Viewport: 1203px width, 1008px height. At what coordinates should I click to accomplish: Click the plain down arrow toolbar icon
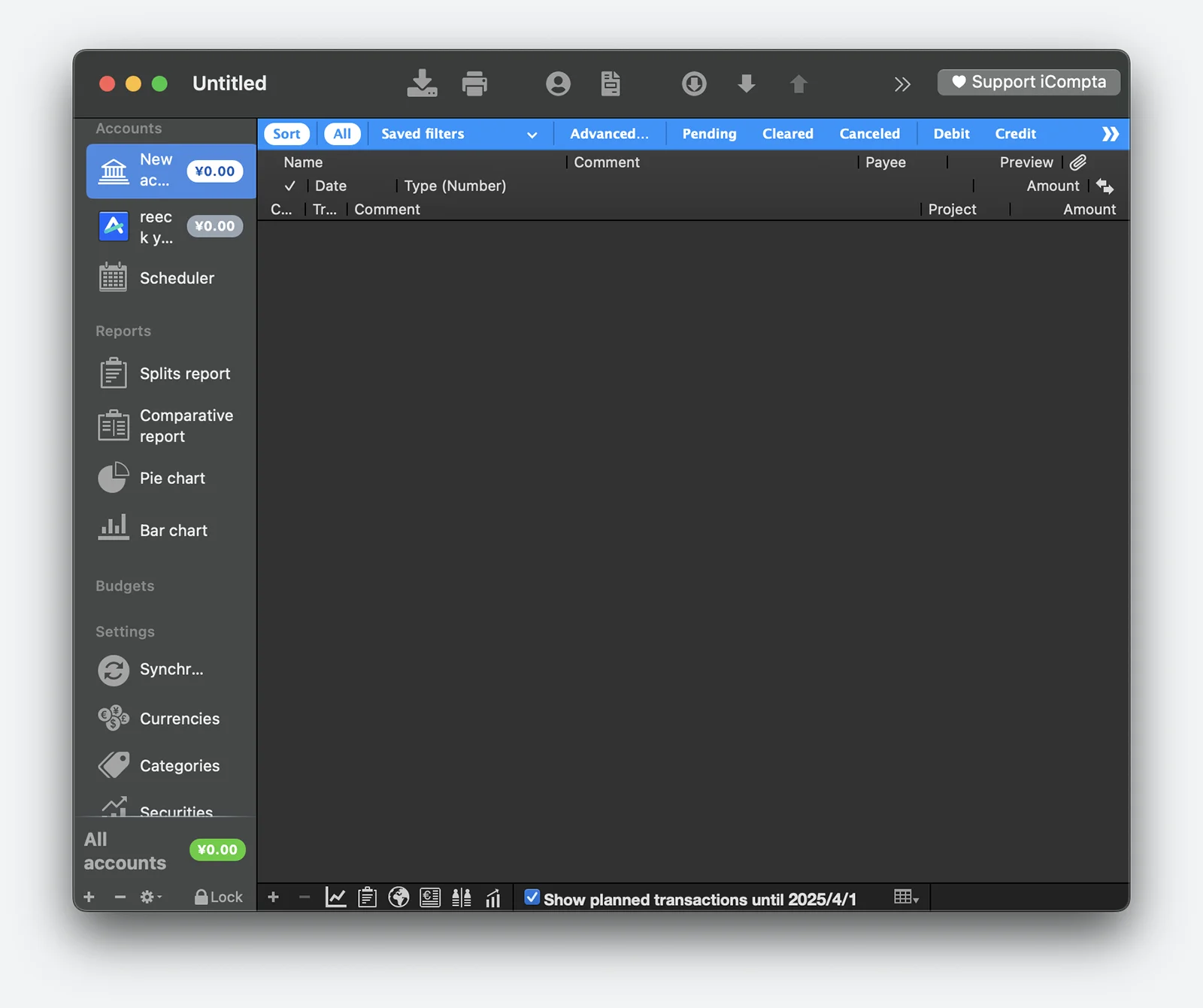click(x=747, y=83)
